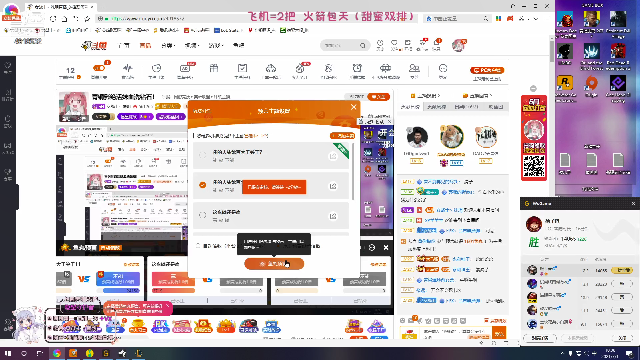The width and height of the screenshot is (640, 360).
Task: Click share icon on first dialog option row
Action: point(333,156)
